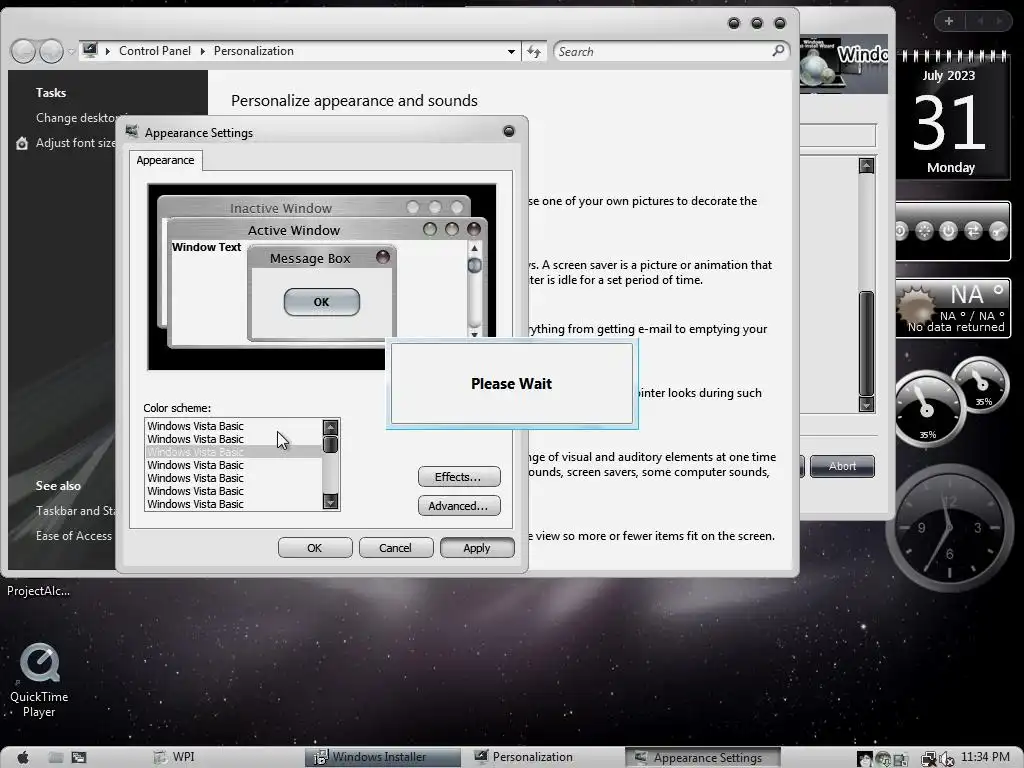Click preview Active Window scrollbar thumb
Screen dimensions: 1024x768
tap(475, 265)
